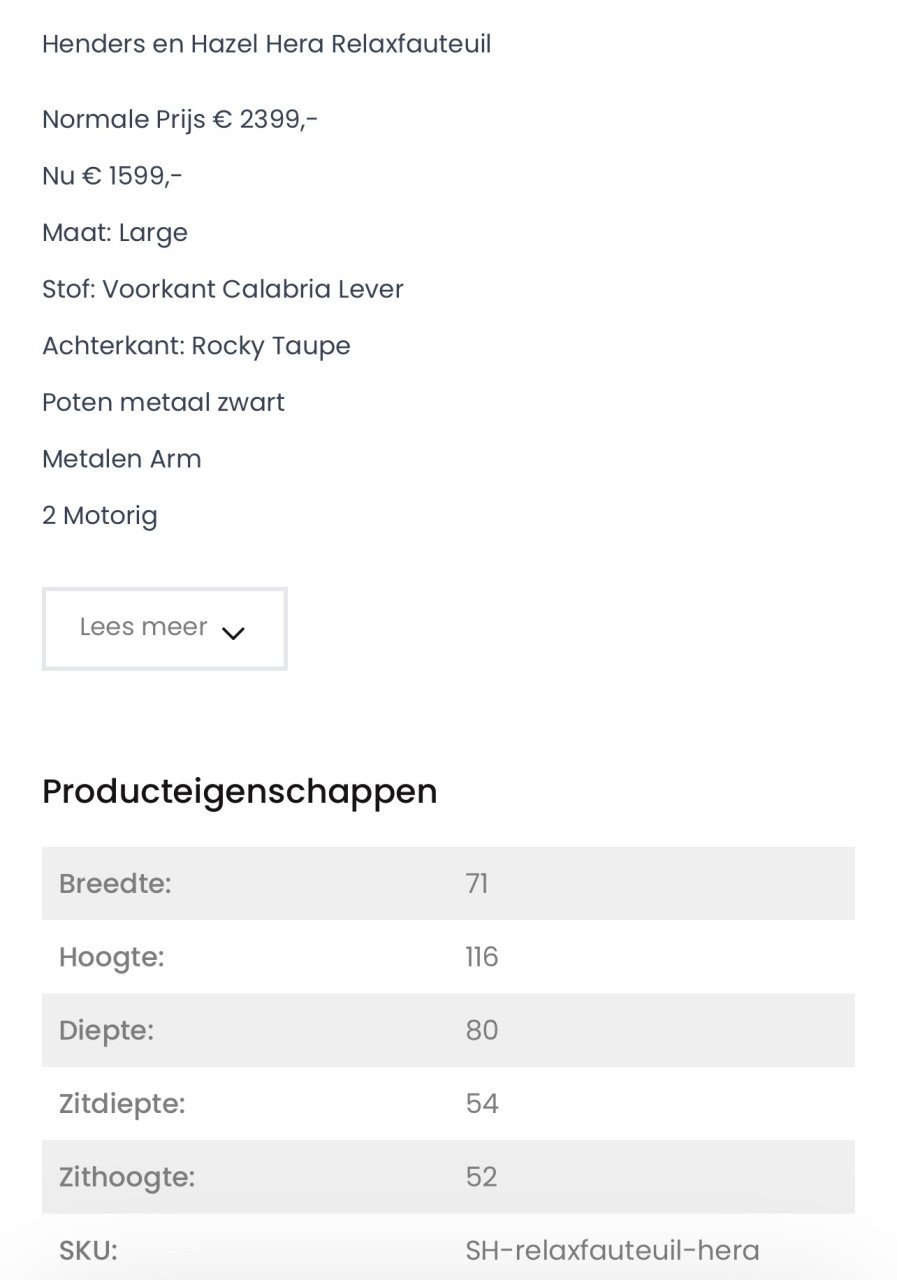Click the Breedte label in the table
Viewport: 897px width, 1280px height.
(x=115, y=884)
